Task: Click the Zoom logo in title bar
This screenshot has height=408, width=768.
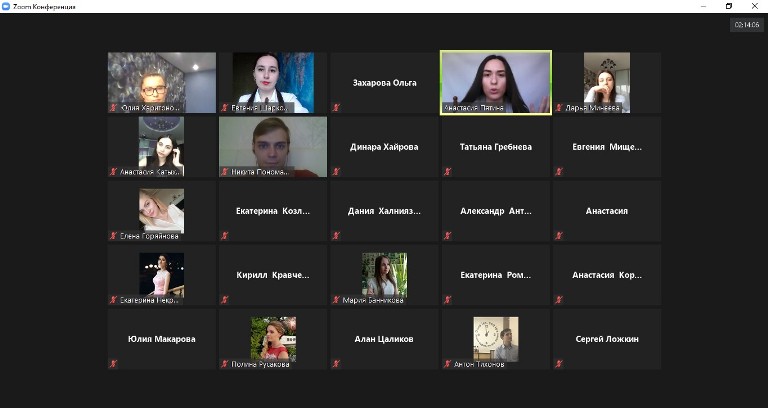Action: coord(6,6)
